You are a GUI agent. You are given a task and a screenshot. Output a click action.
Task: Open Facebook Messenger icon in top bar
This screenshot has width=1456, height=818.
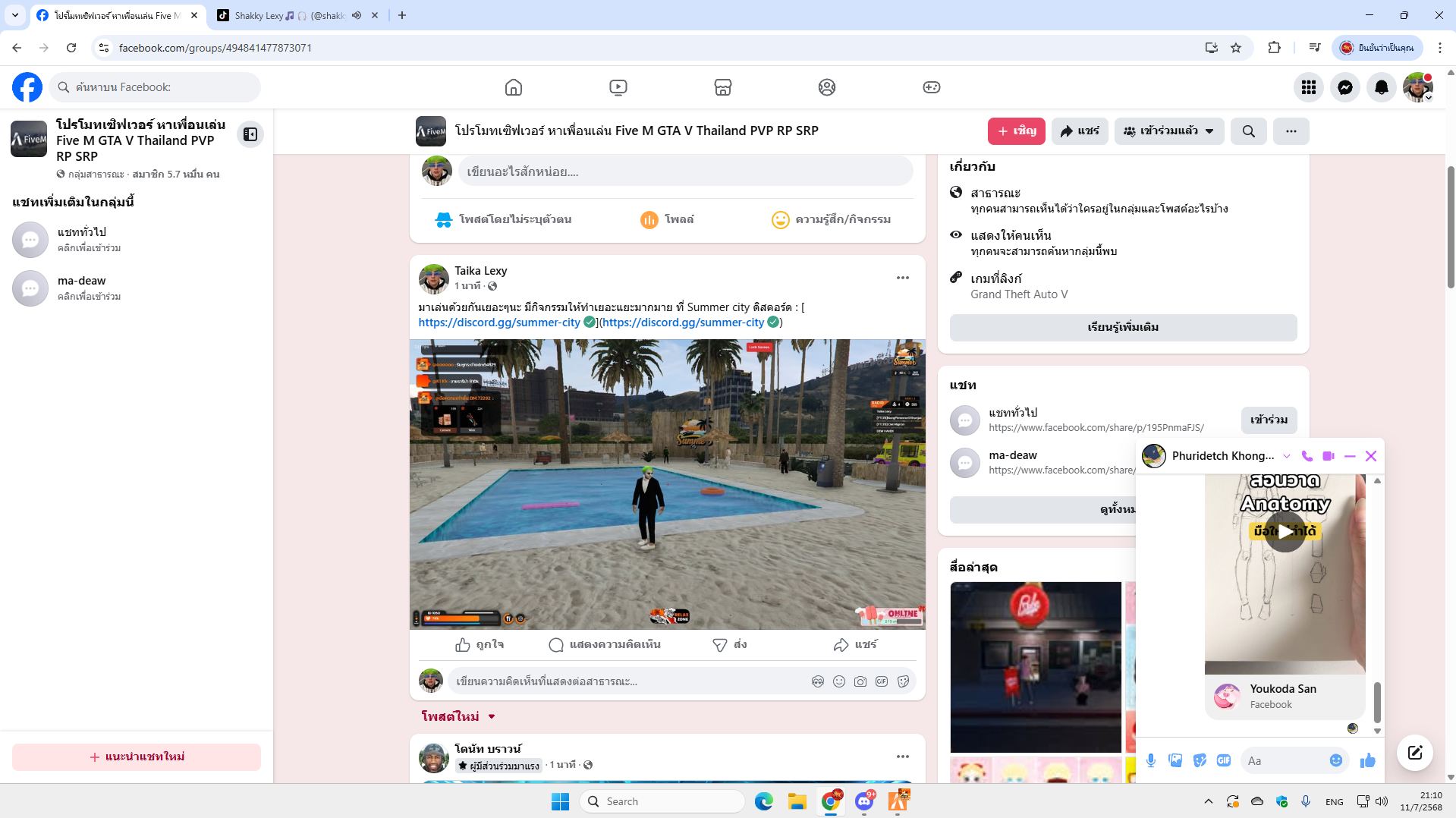[1344, 87]
